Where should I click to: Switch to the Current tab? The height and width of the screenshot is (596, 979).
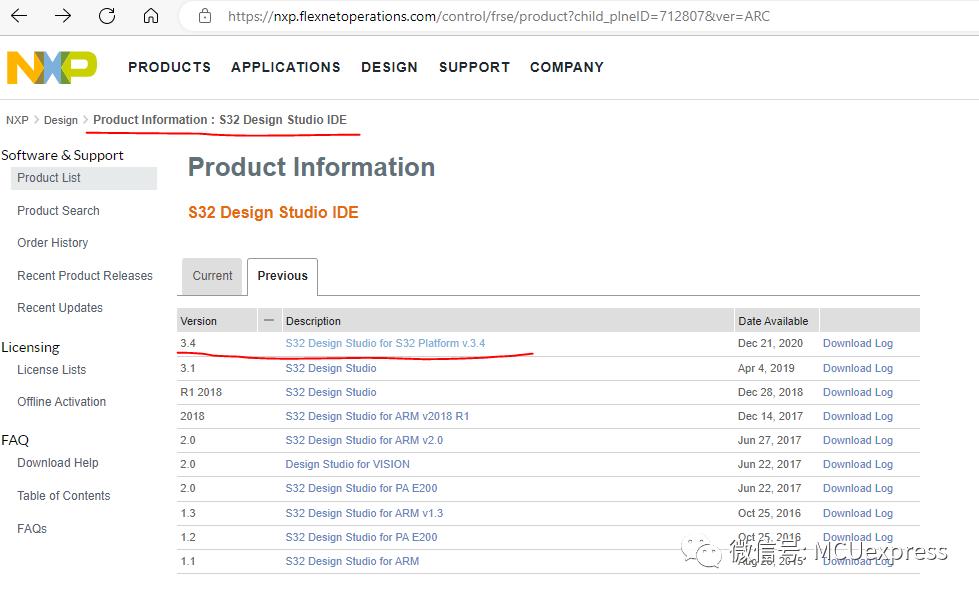click(212, 276)
